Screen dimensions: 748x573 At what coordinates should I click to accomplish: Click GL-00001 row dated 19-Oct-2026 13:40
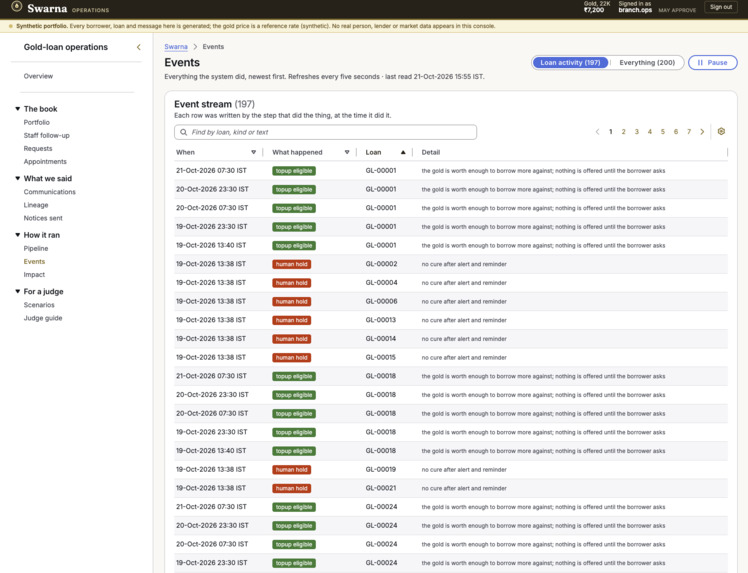point(451,245)
